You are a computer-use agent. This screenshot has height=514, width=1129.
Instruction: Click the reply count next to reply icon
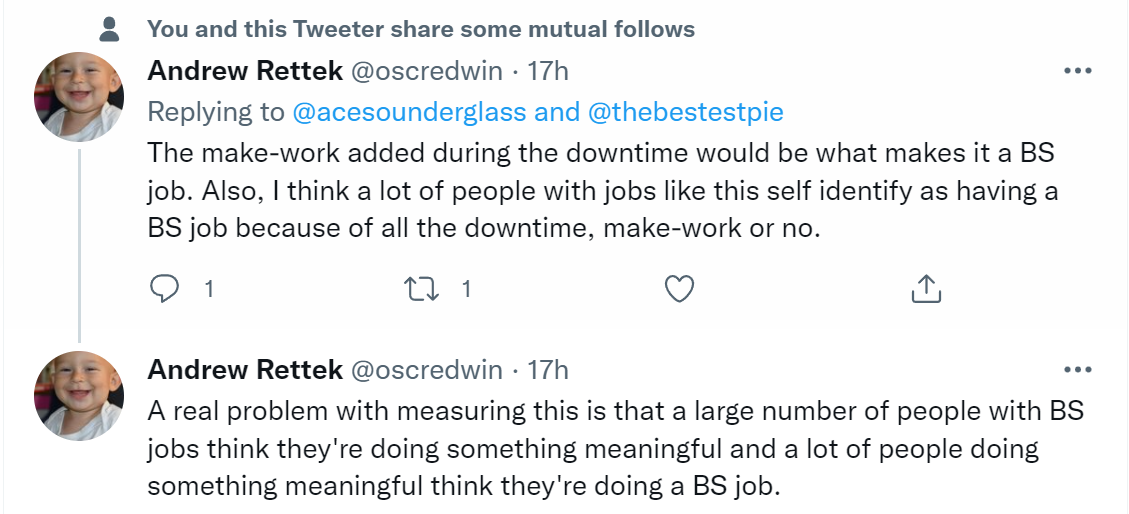(209, 289)
